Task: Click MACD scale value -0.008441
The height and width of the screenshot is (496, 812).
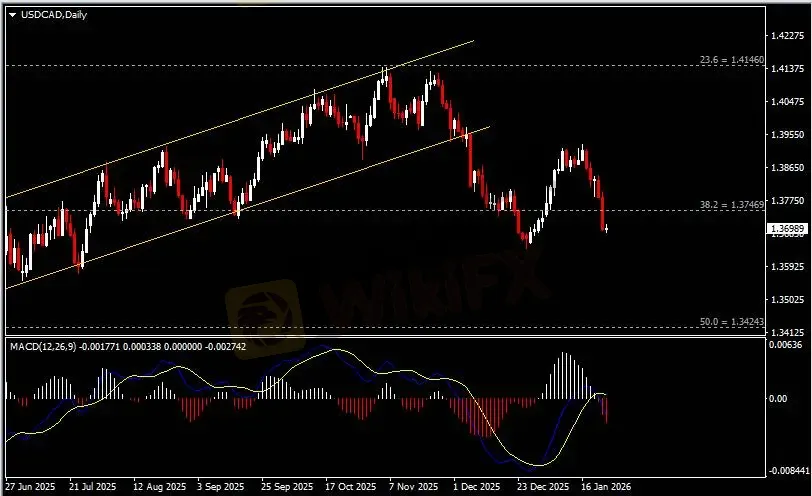Action: pos(789,471)
